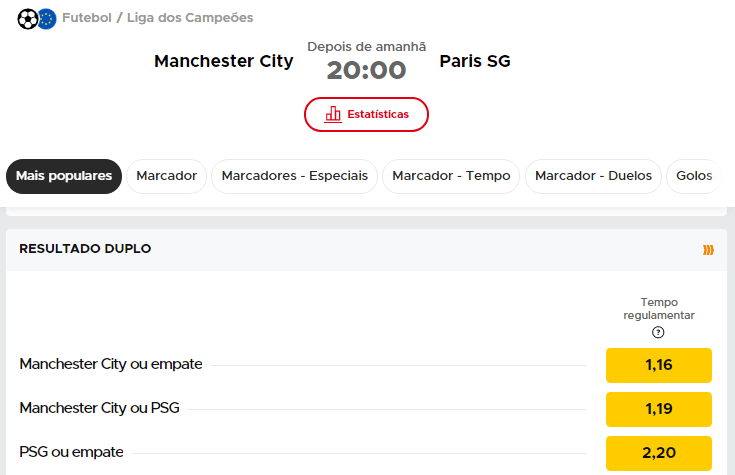Open the Estatísticas button
735x475 pixels.
pos(366,114)
